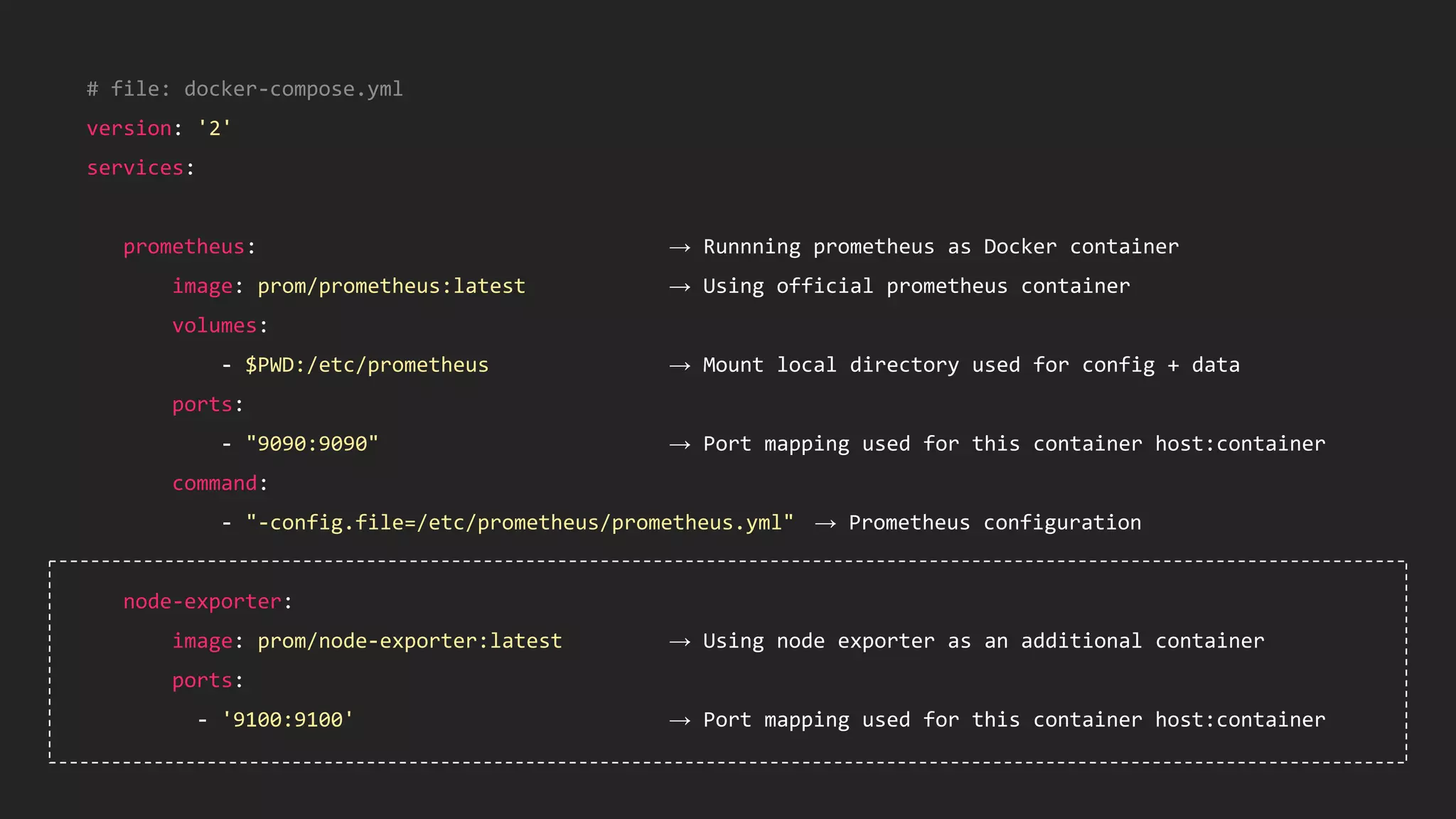Select the prometheus service name
1456x819 pixels.
[183, 247]
